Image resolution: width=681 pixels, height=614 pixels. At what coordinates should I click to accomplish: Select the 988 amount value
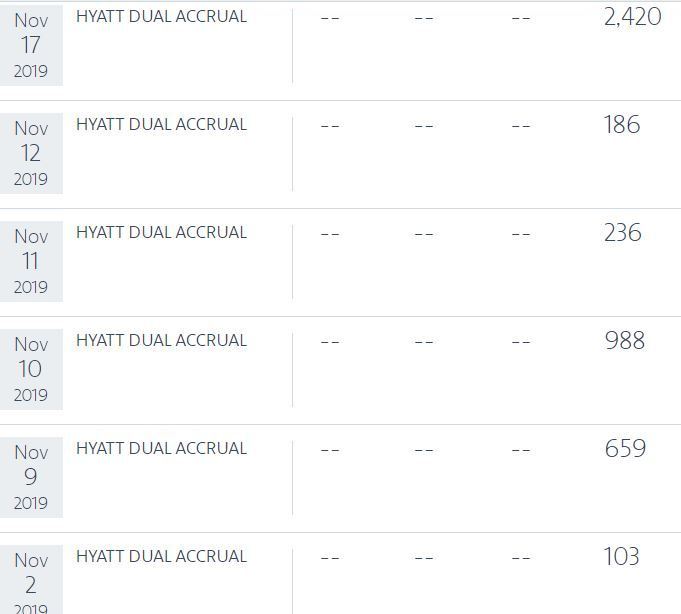click(625, 341)
